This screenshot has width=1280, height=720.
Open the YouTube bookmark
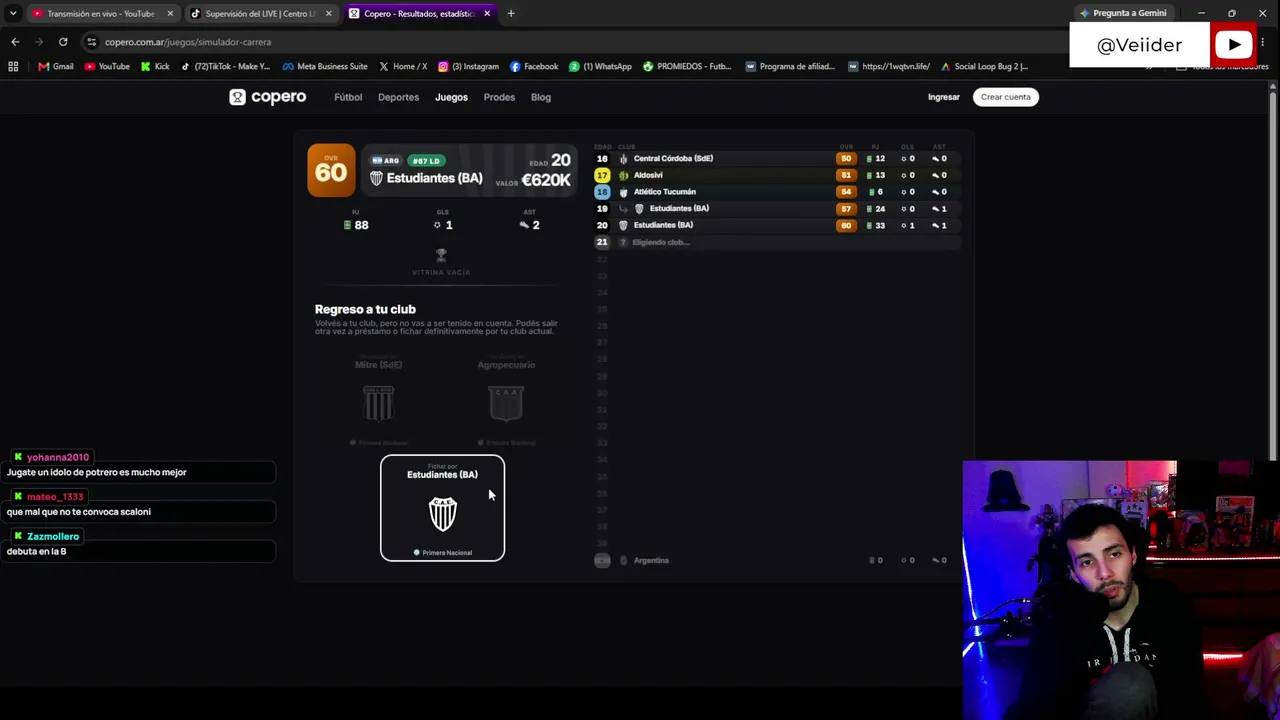click(x=107, y=66)
